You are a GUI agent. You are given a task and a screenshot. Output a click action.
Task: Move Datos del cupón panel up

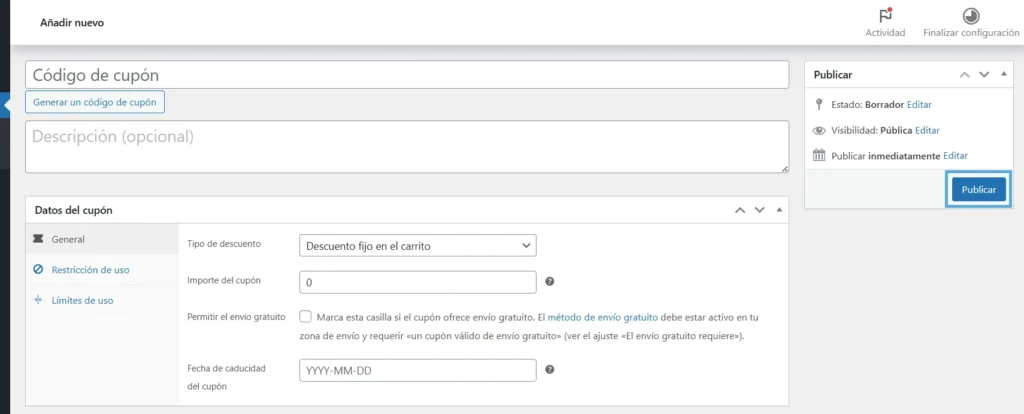click(740, 210)
